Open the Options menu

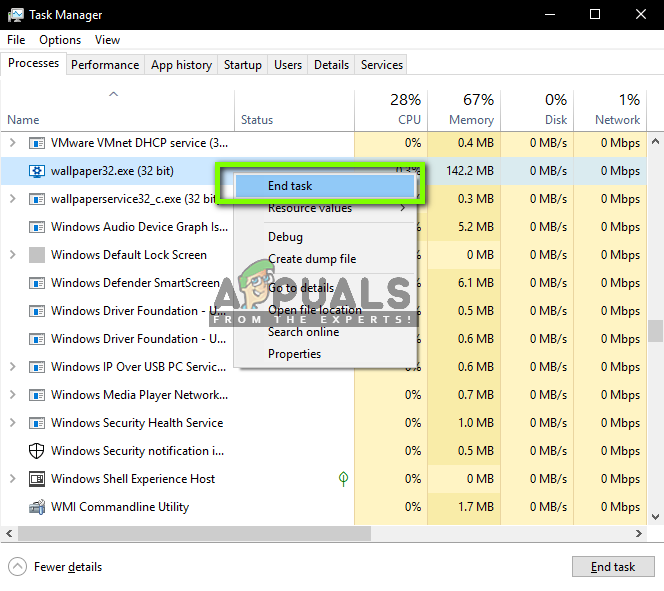coord(60,40)
